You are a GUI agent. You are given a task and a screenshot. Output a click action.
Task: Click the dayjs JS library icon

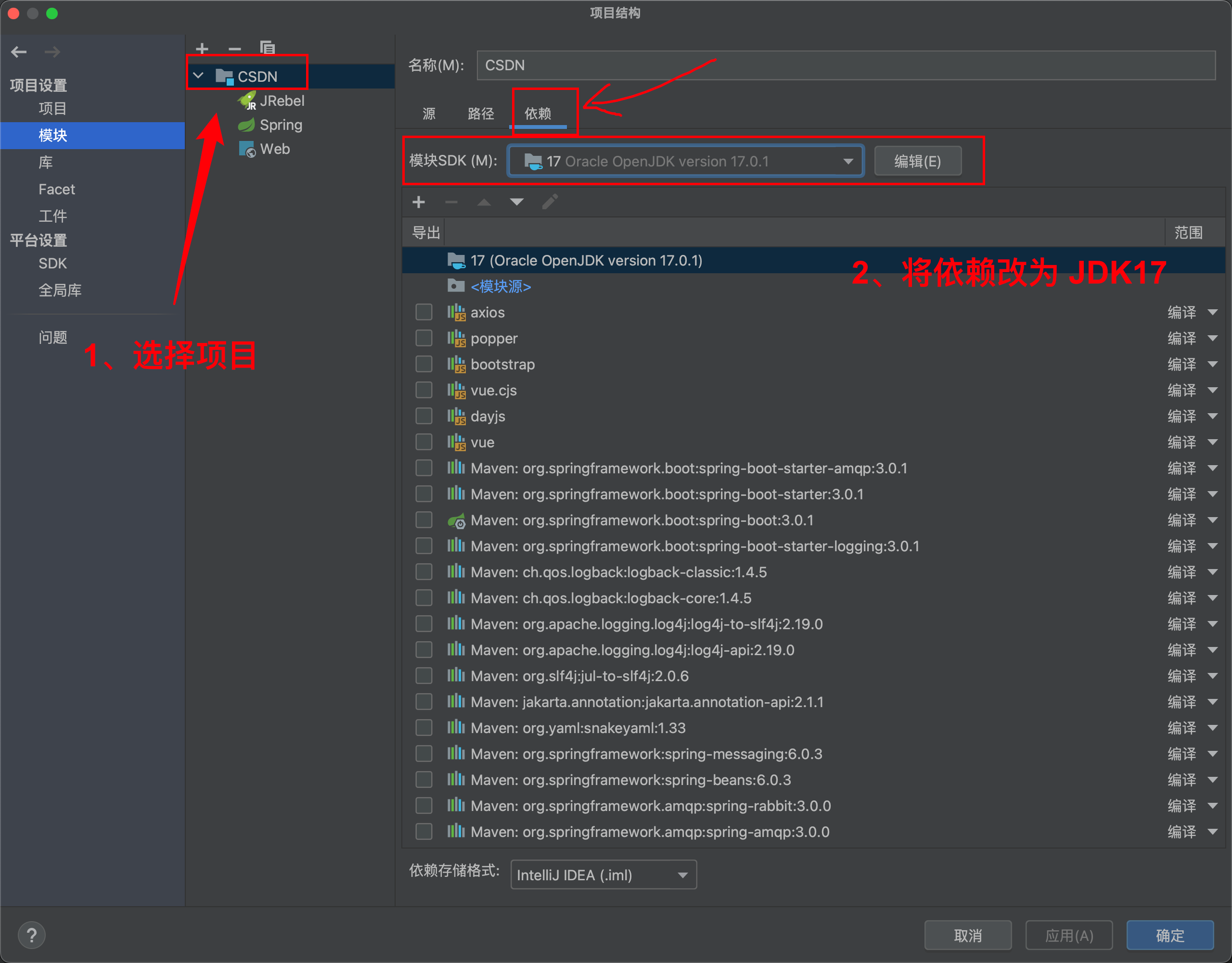point(456,416)
